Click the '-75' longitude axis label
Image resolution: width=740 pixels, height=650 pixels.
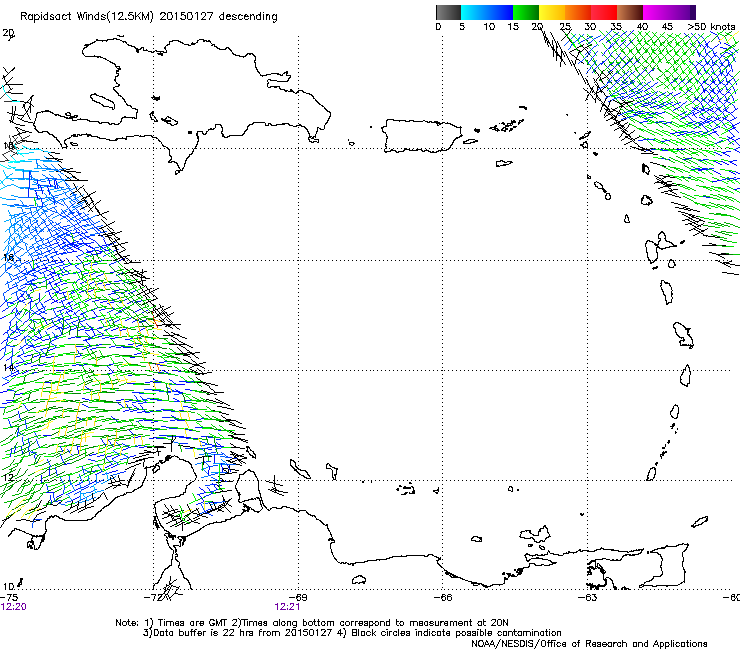click(x=9, y=597)
